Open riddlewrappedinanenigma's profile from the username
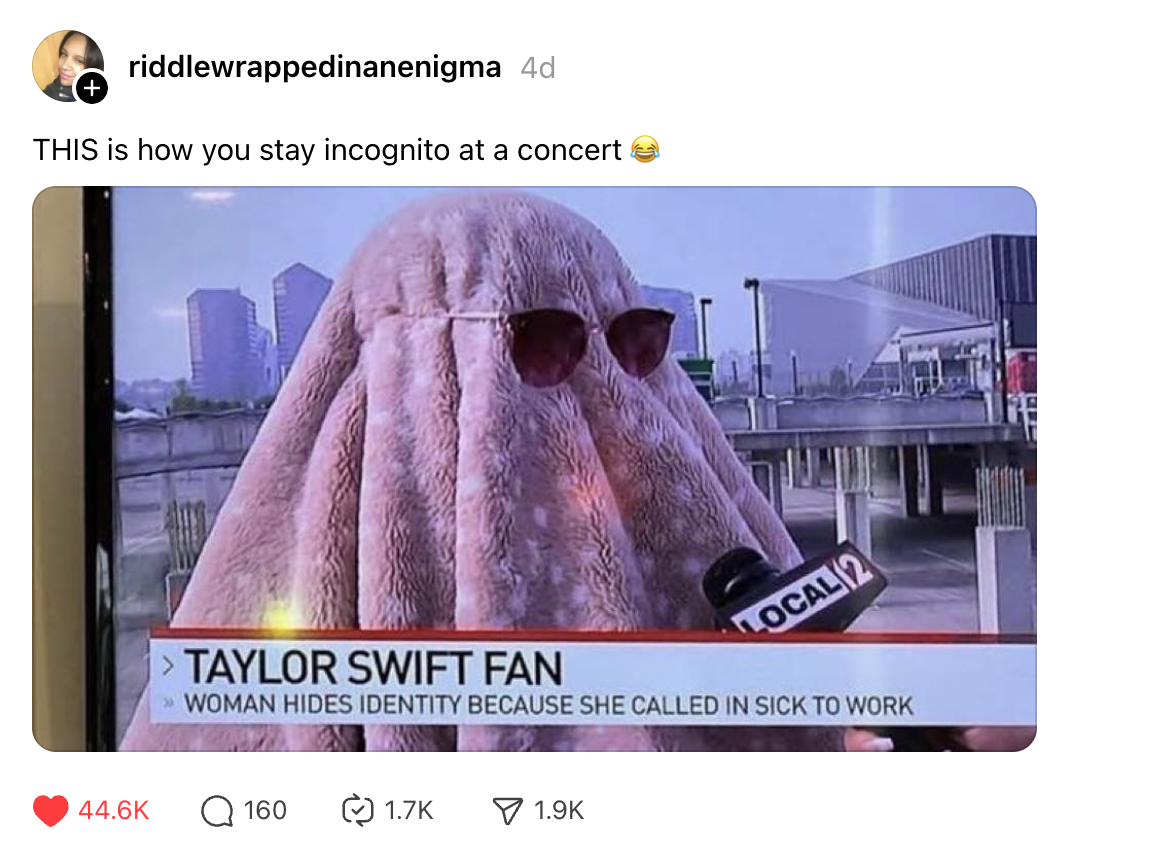 pos(314,67)
